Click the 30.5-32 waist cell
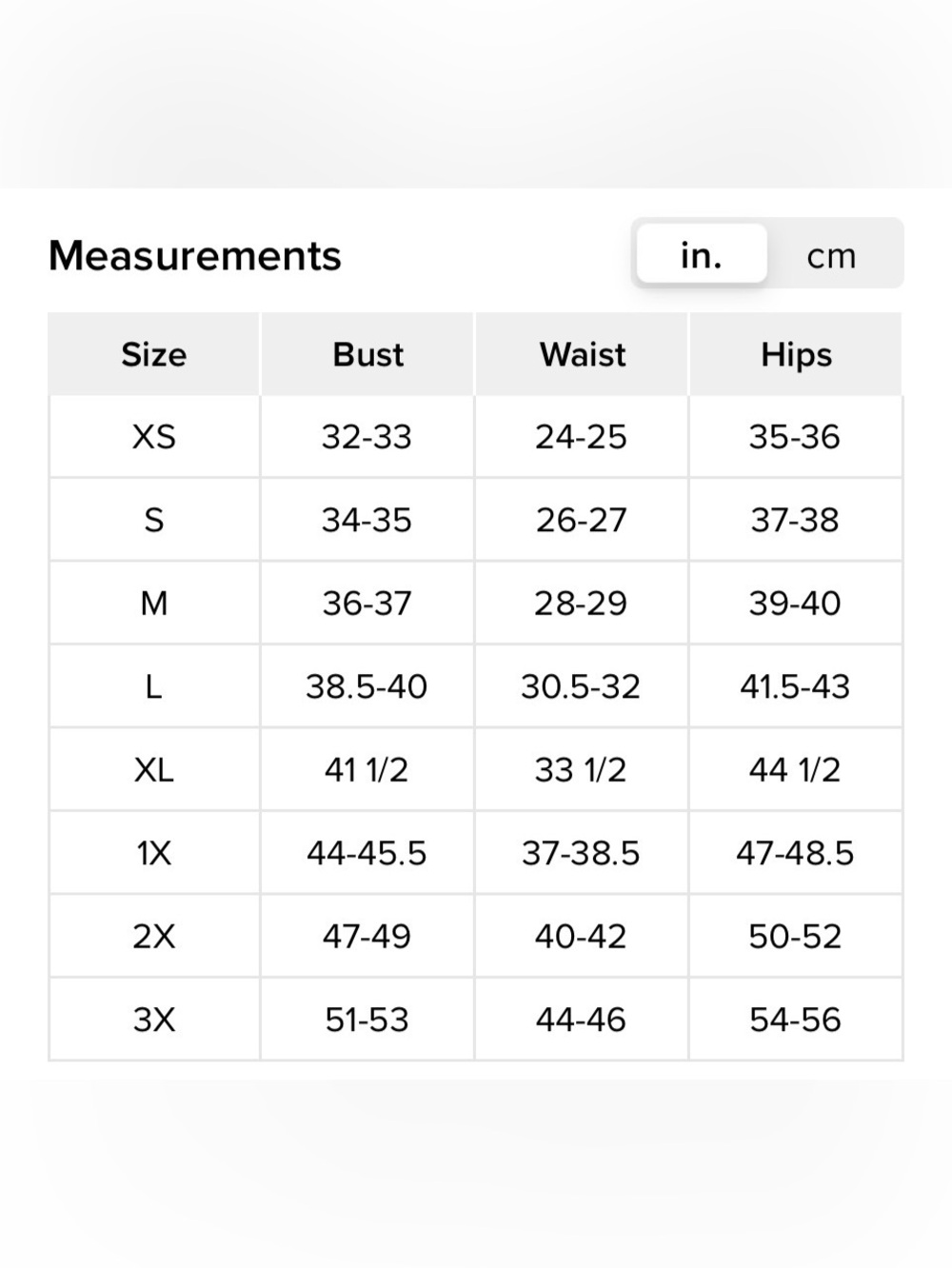 click(582, 686)
